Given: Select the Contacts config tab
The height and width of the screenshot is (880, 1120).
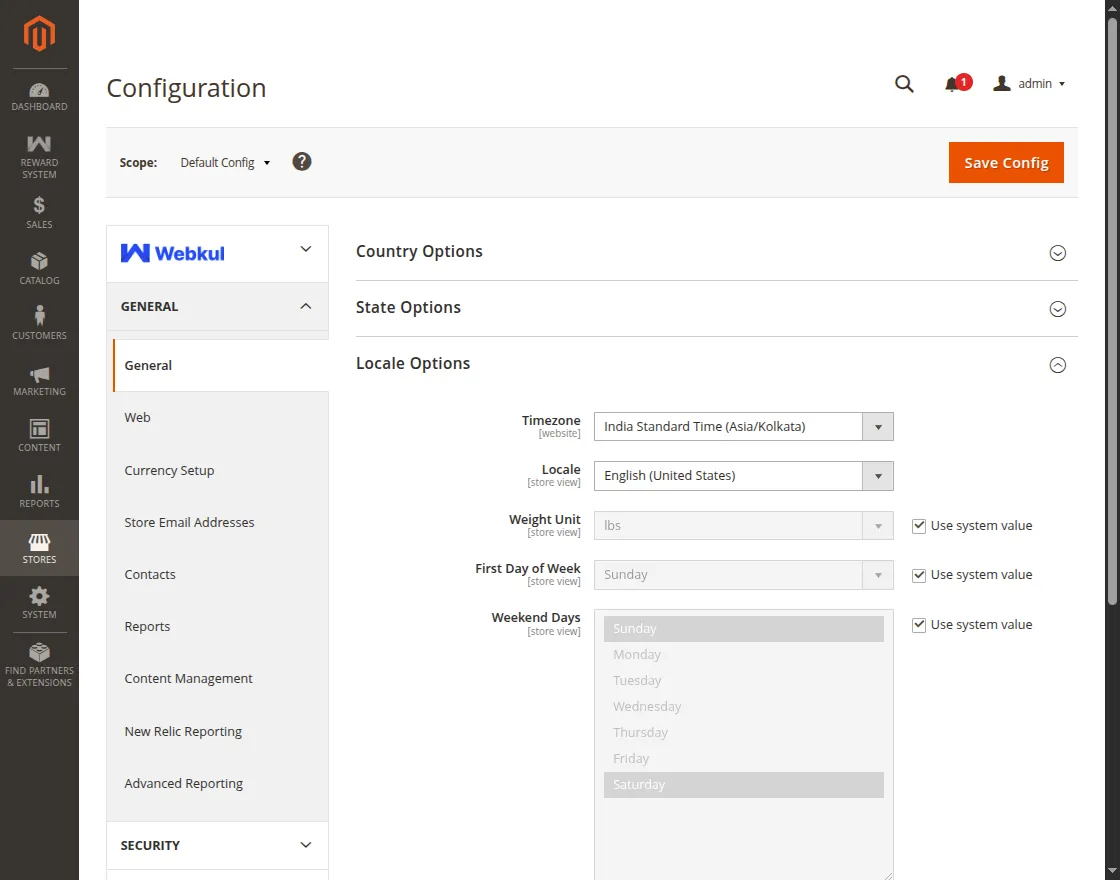Looking at the screenshot, I should click(217, 574).
